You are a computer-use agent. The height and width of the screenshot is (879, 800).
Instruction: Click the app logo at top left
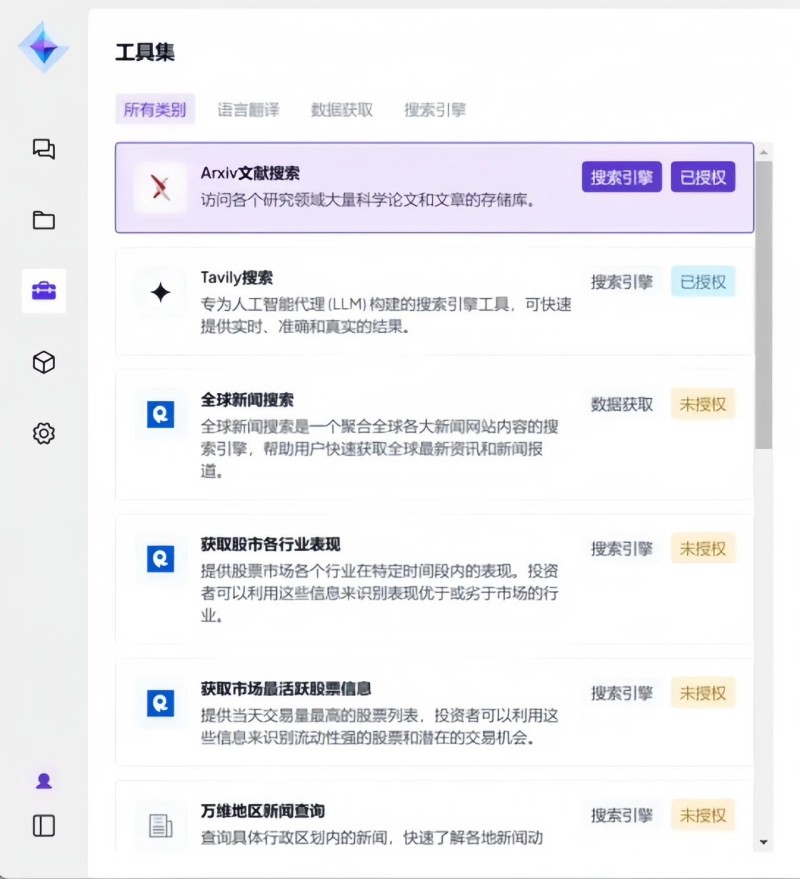(x=43, y=47)
